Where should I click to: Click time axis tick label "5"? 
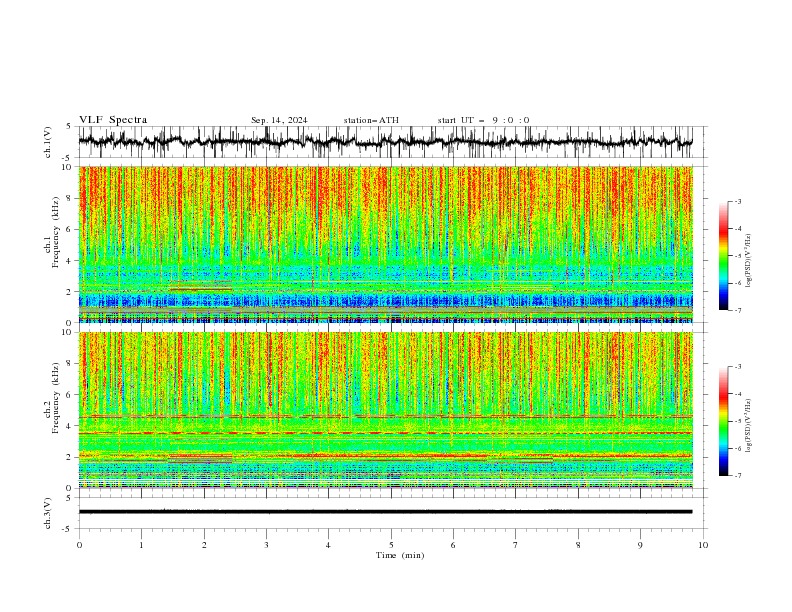(x=391, y=545)
